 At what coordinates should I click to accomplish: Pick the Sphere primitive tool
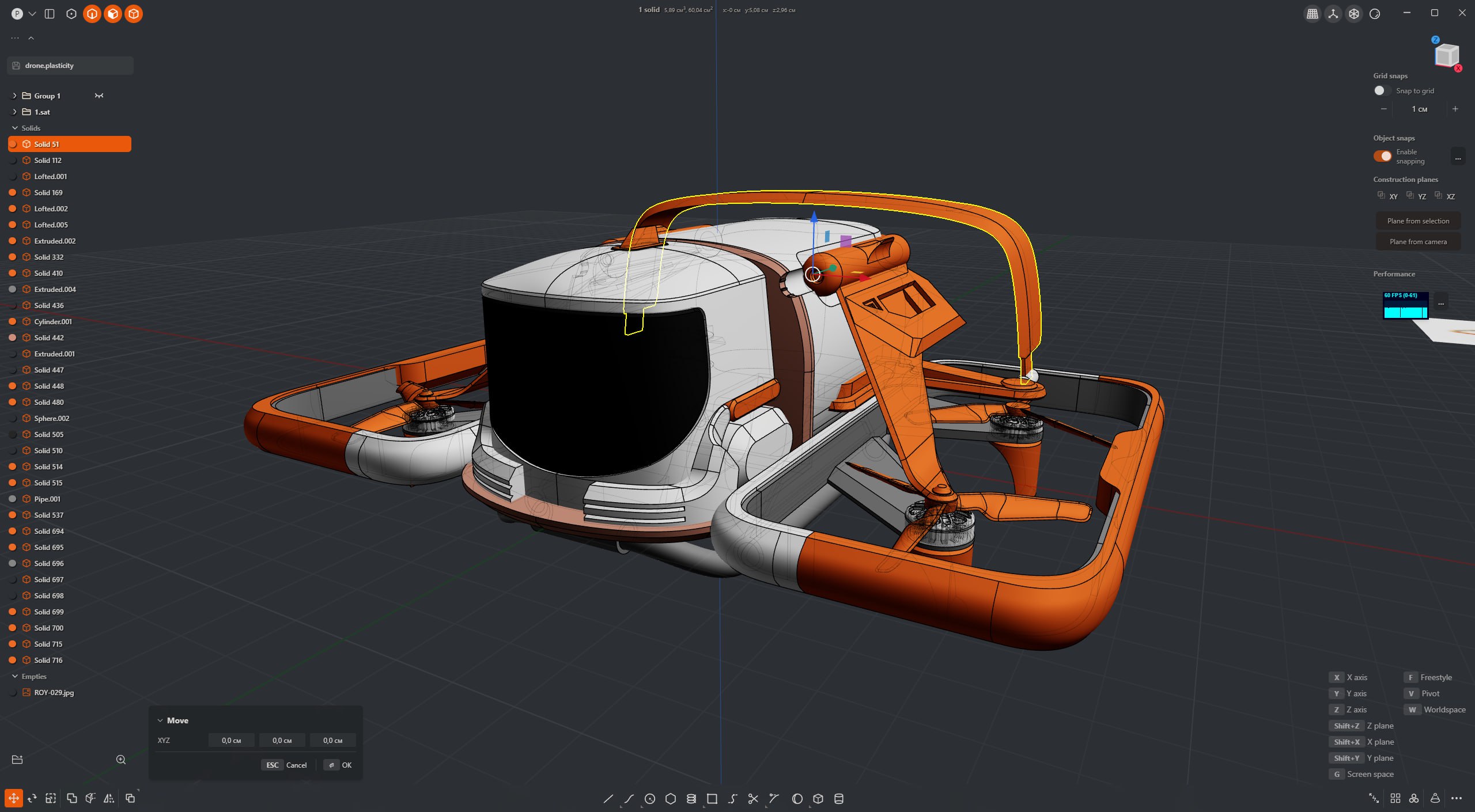(797, 799)
